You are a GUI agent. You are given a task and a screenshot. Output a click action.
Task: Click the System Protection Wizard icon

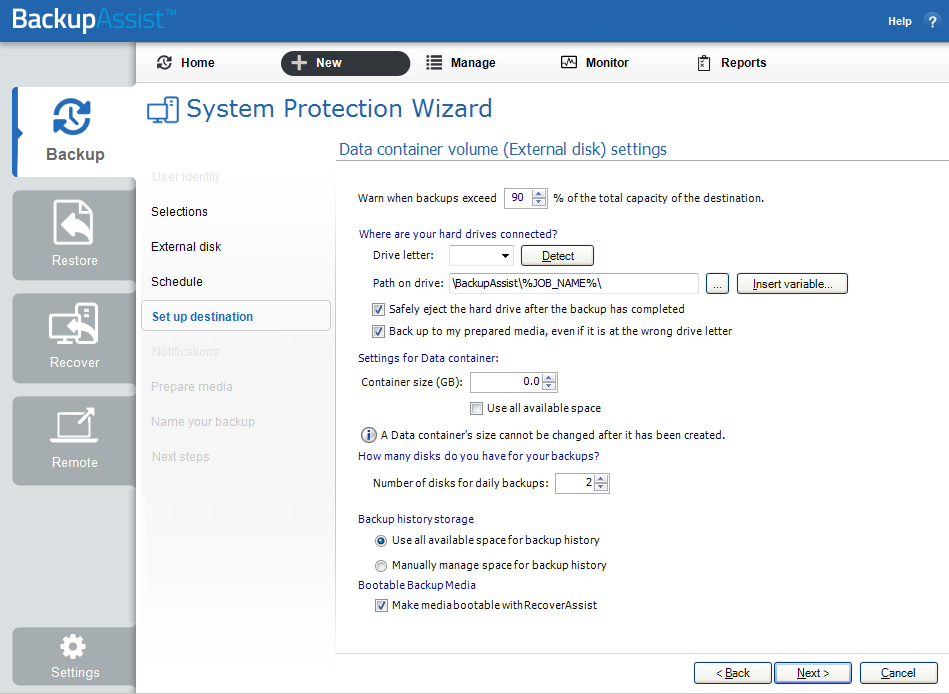point(163,110)
